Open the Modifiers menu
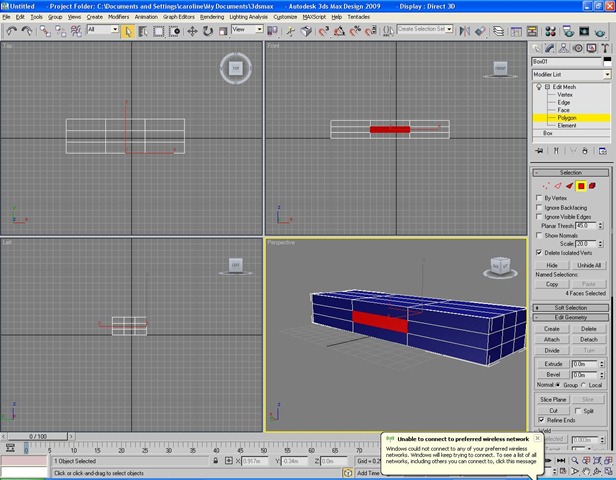The height and width of the screenshot is (480, 616). click(x=118, y=17)
